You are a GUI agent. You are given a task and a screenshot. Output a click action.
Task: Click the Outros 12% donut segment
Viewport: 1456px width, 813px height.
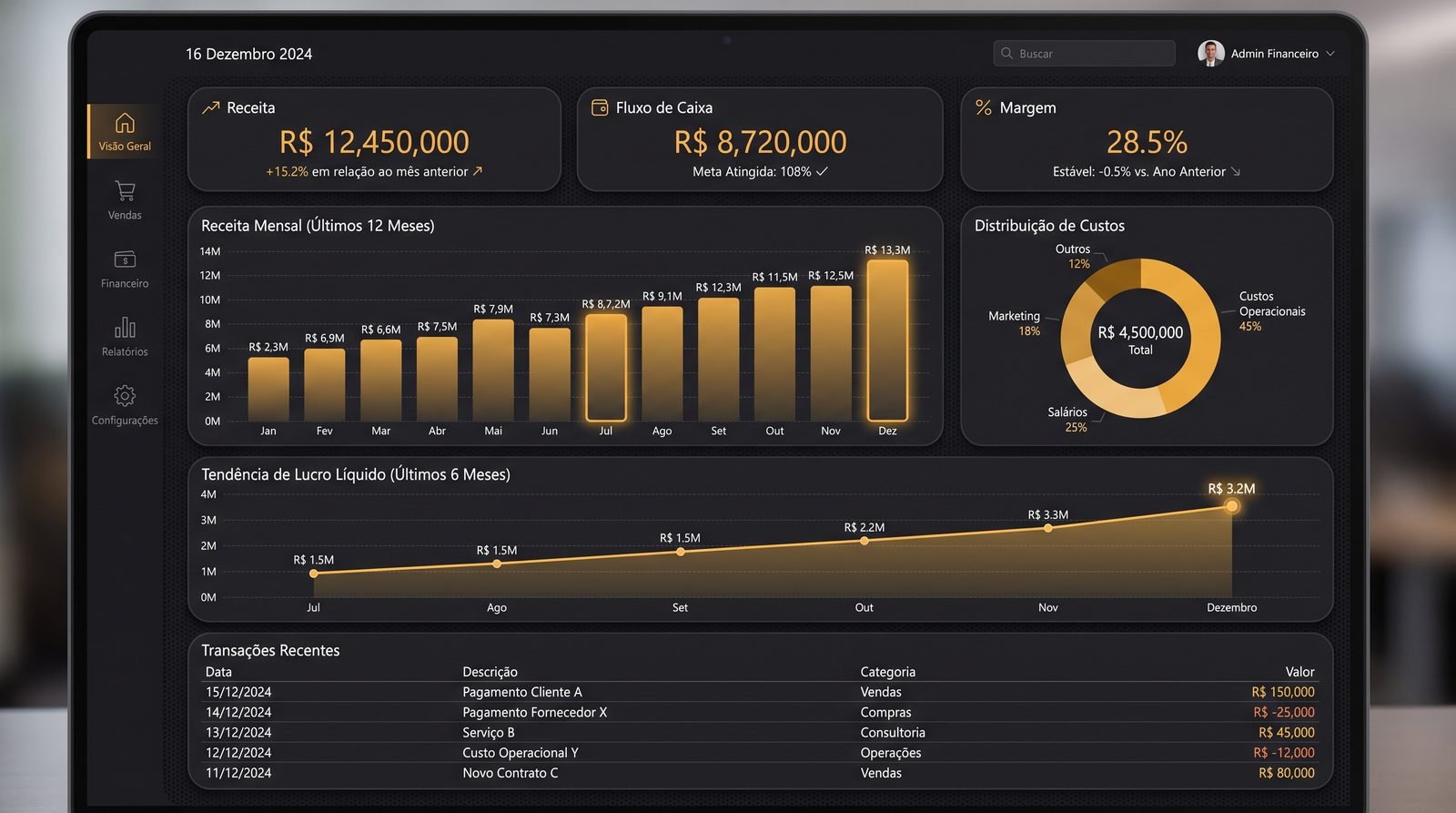1117,277
